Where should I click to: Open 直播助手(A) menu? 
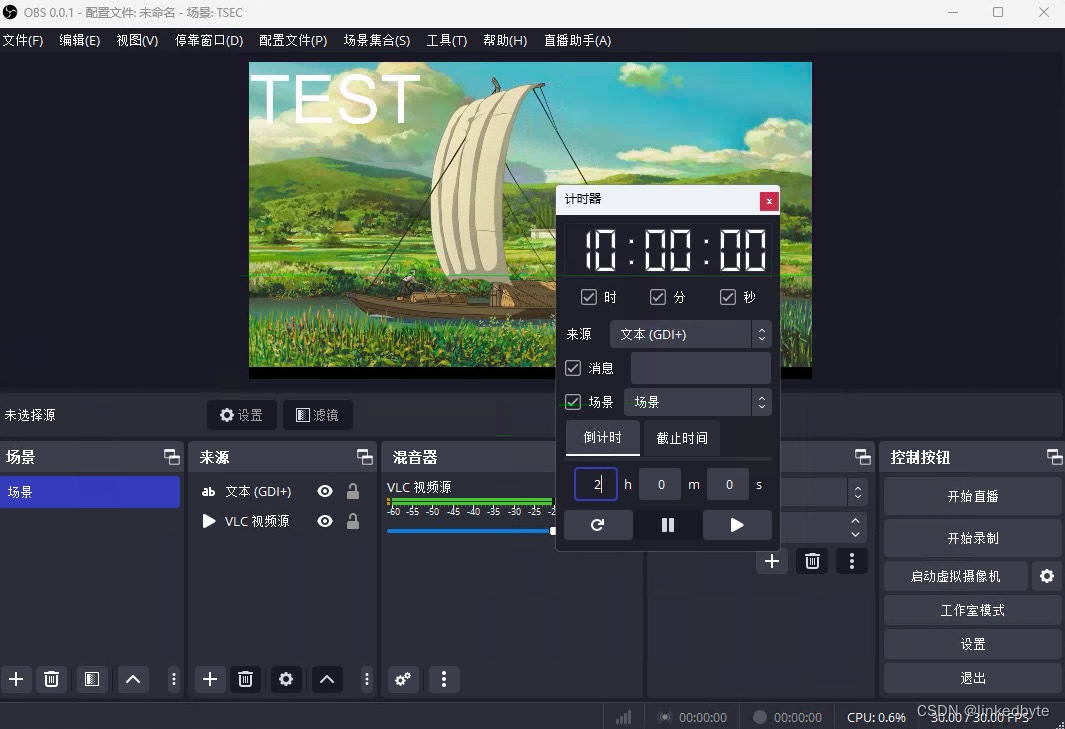click(577, 40)
